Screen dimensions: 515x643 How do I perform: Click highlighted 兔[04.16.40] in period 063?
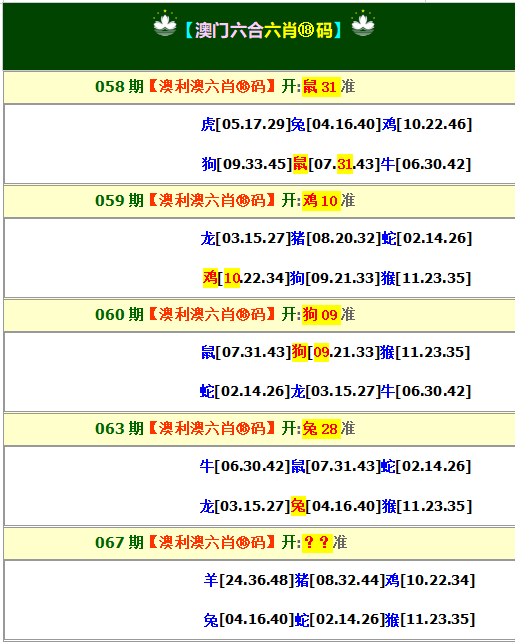coord(336,506)
